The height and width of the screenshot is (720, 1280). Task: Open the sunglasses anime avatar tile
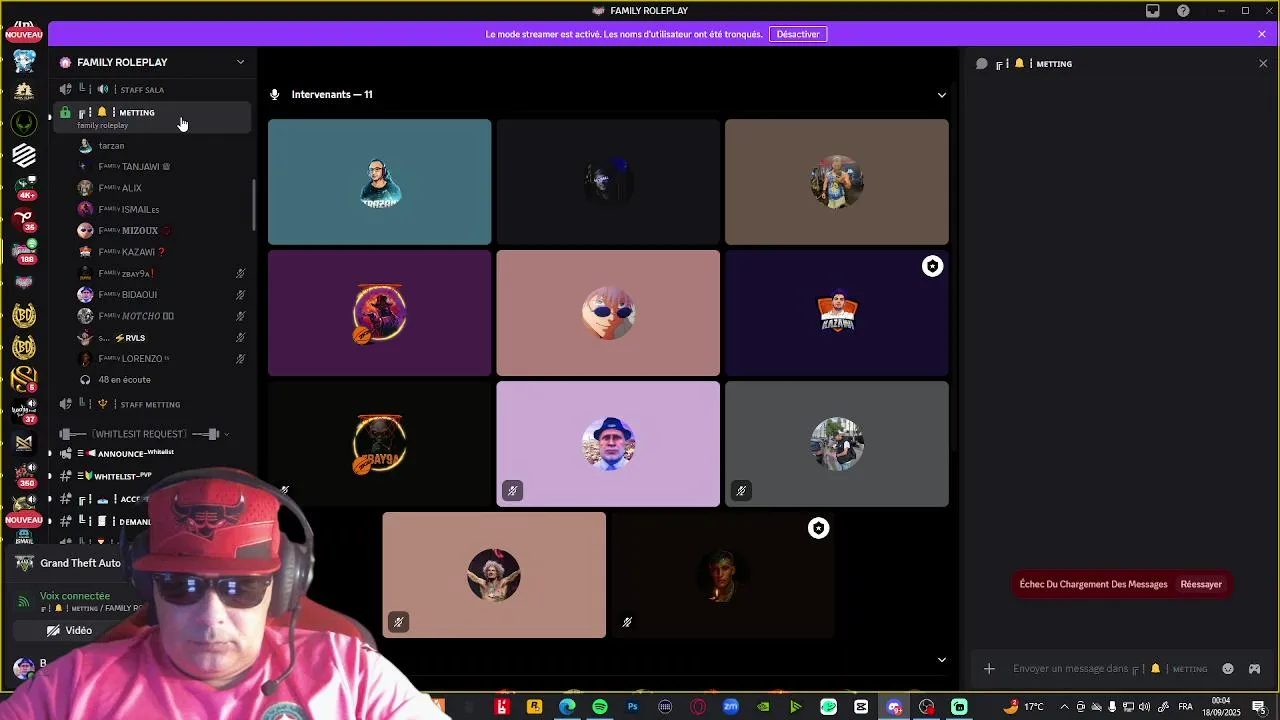pos(608,313)
